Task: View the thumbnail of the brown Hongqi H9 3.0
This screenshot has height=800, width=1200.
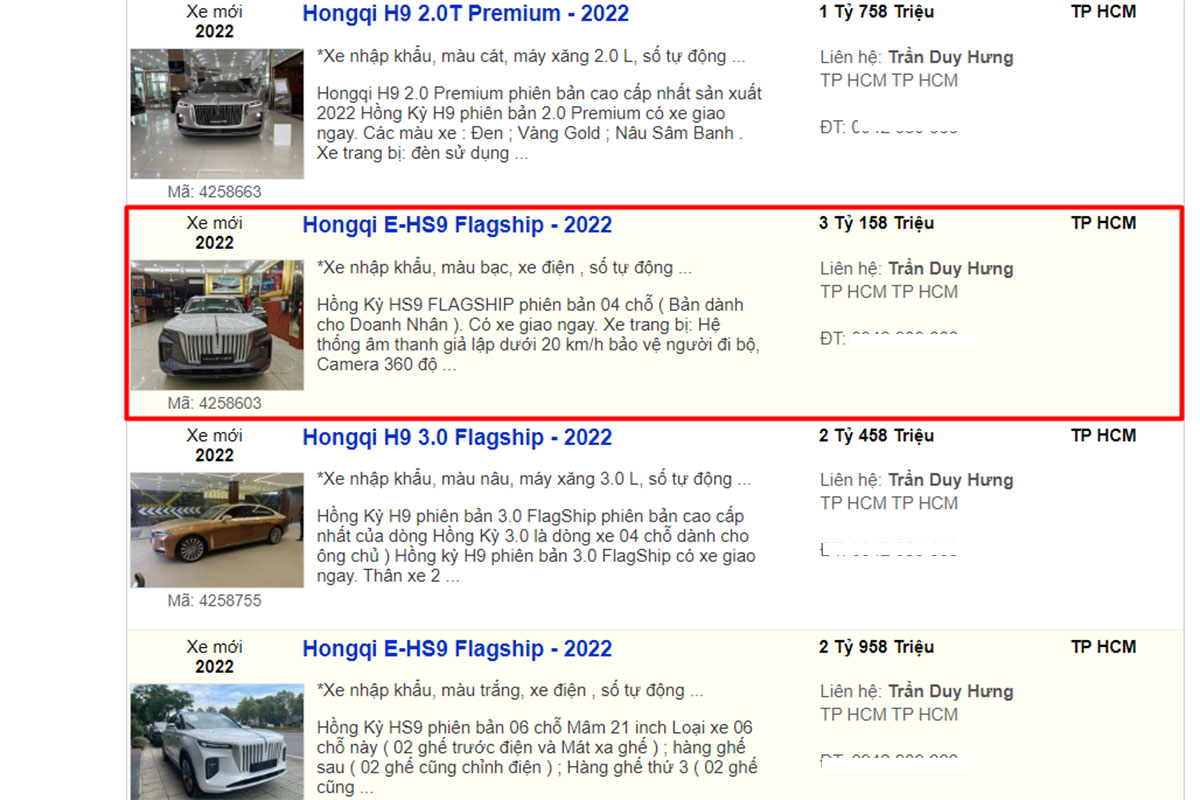Action: 217,530
